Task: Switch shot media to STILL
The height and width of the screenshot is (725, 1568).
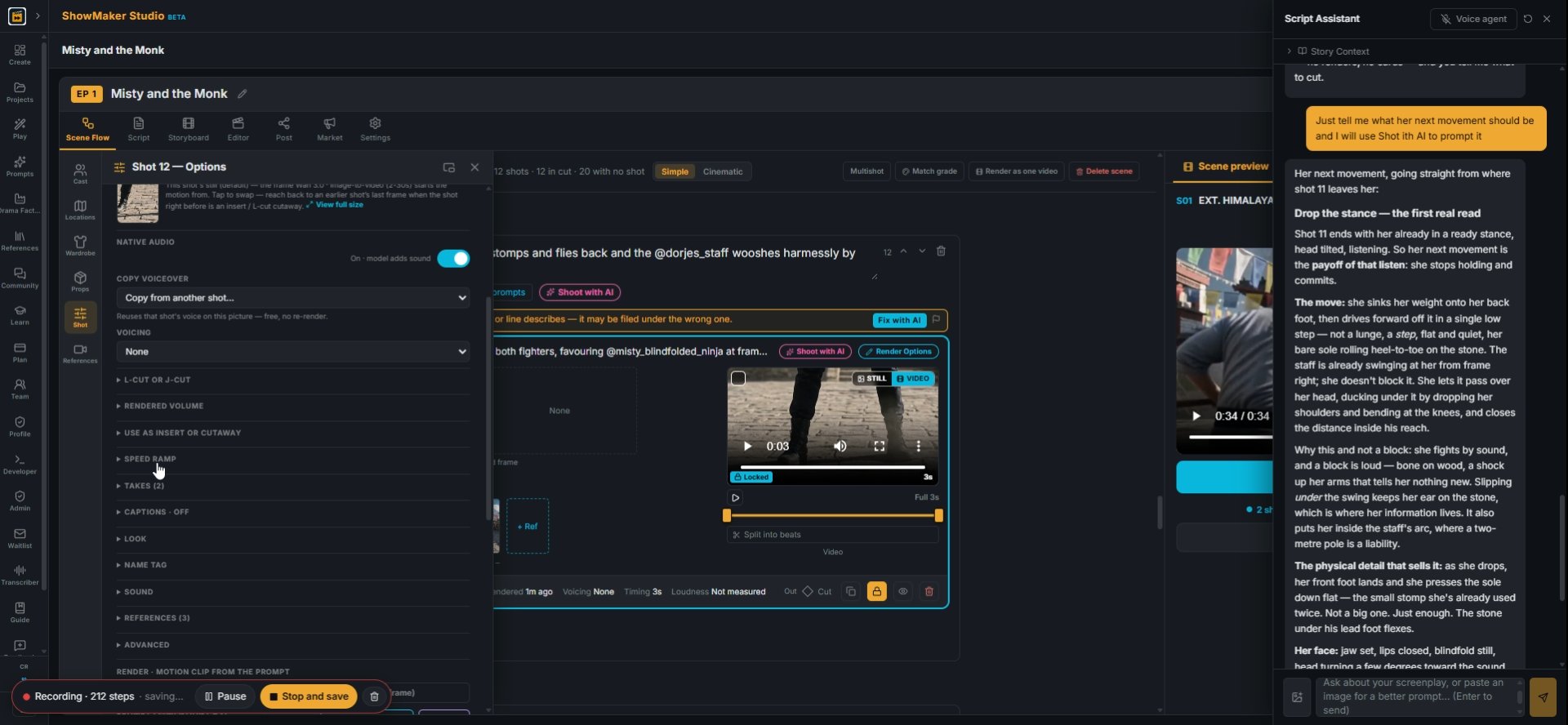Action: click(871, 379)
